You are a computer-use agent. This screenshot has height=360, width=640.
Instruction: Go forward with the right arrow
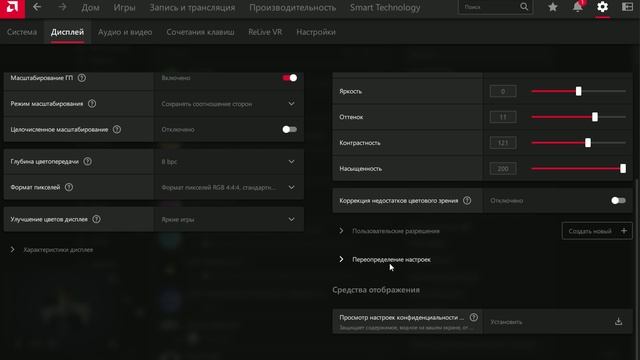(x=62, y=7)
